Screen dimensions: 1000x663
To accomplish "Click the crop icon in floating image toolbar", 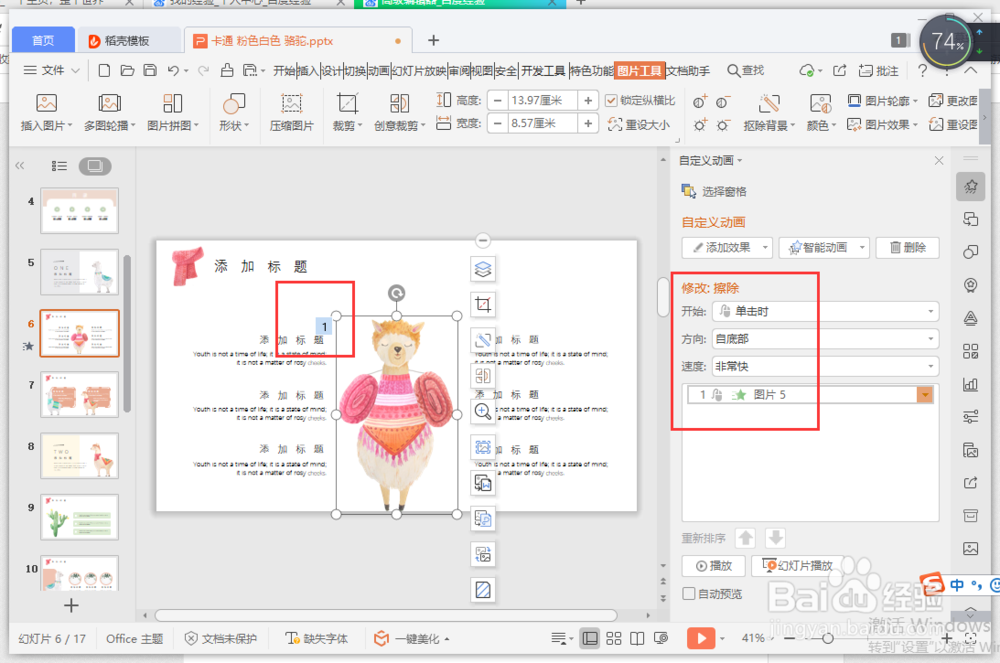I will (483, 305).
